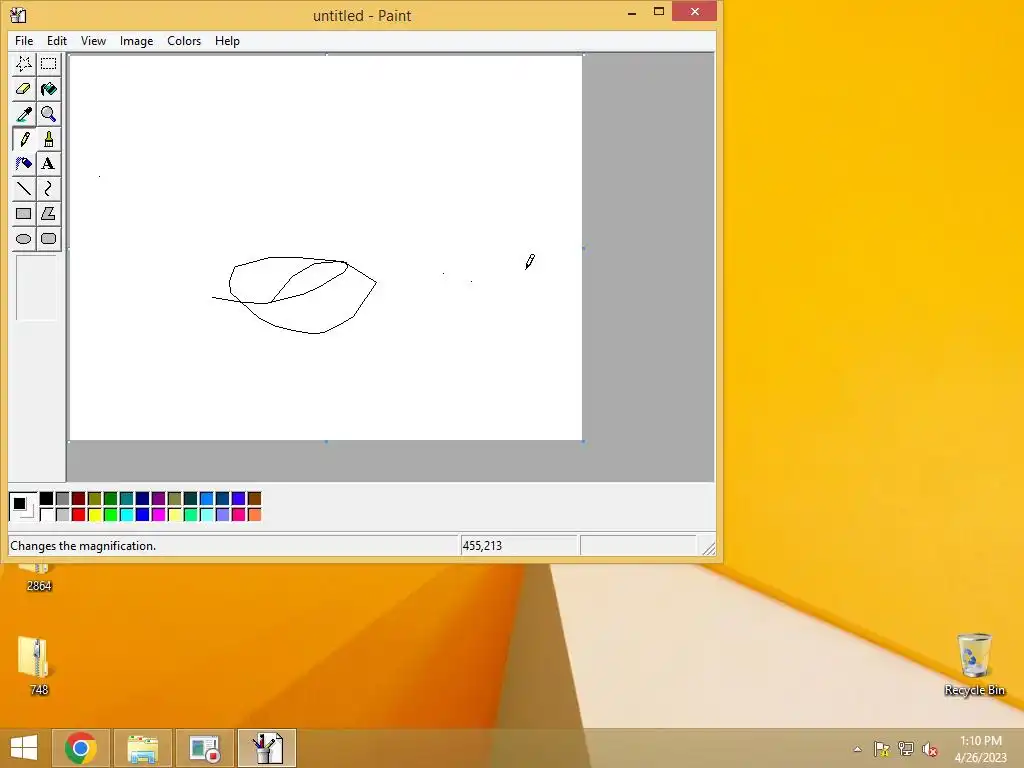Select the Text tool marked A

48,164
